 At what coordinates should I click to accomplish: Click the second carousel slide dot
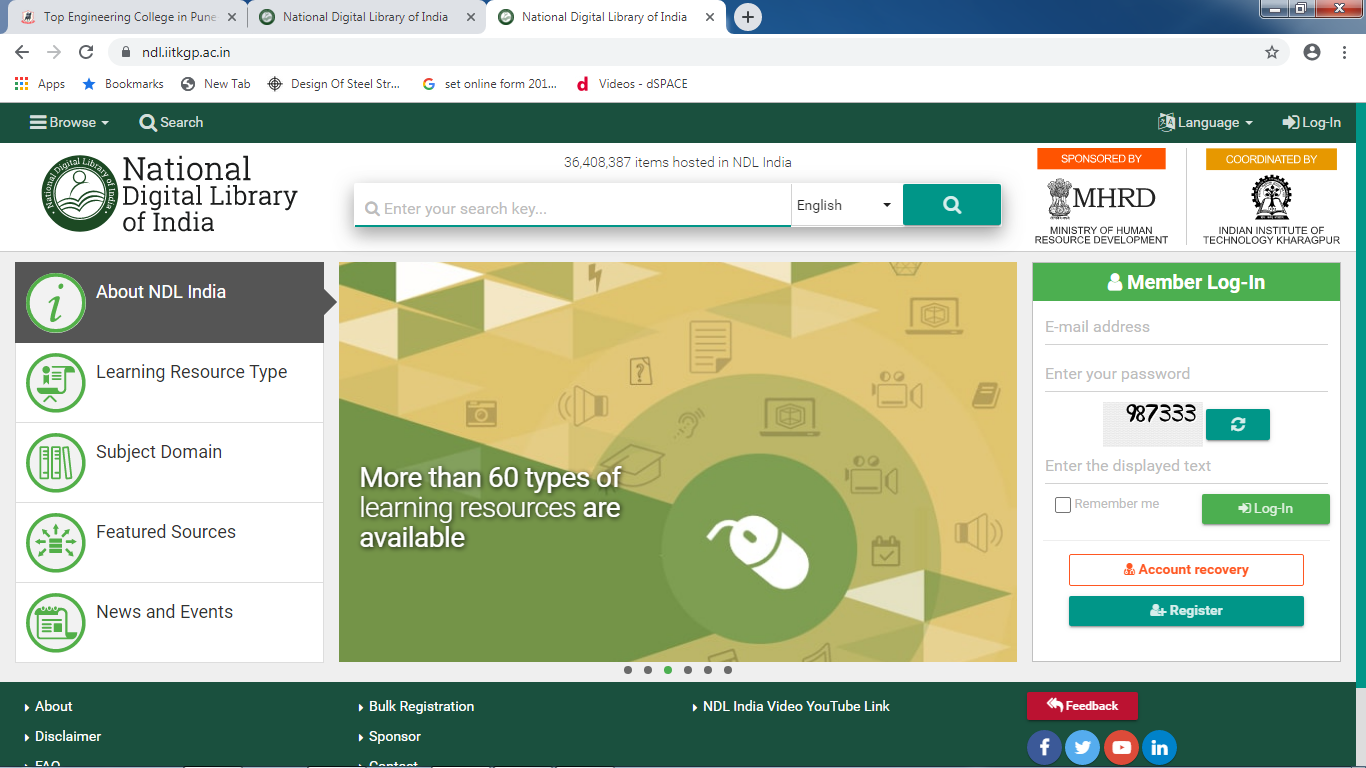point(648,670)
